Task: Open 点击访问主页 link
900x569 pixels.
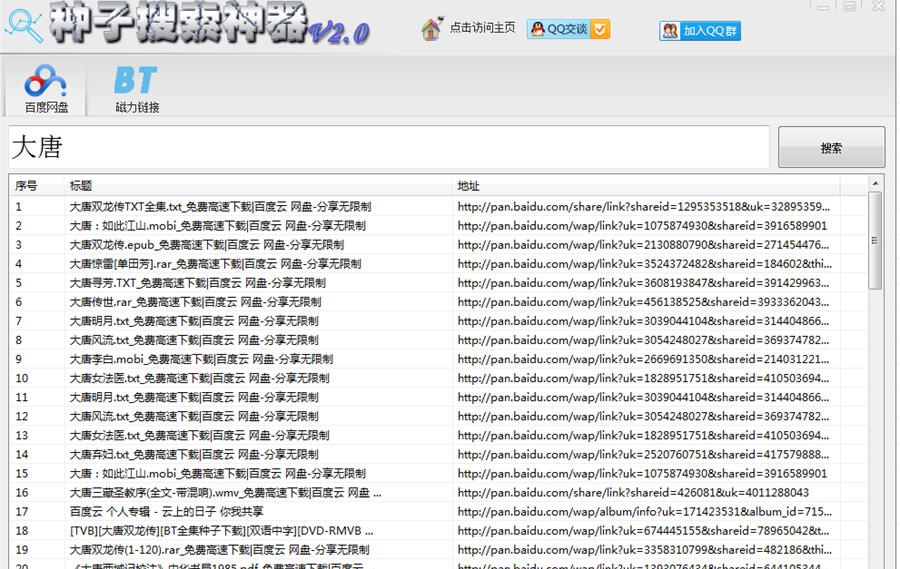Action: (482, 28)
